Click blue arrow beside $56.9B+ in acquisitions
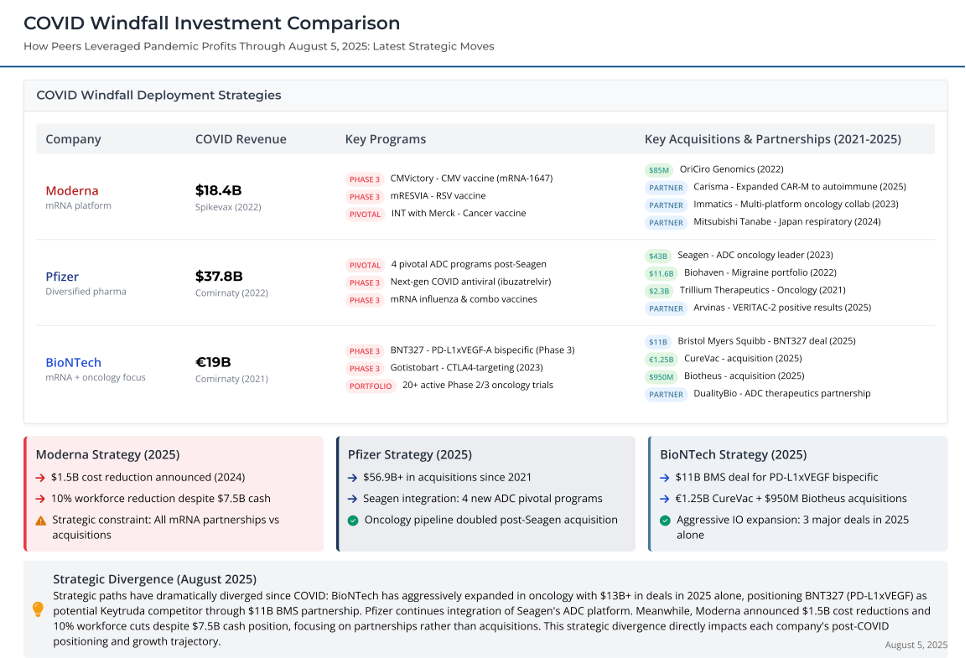 (352, 477)
